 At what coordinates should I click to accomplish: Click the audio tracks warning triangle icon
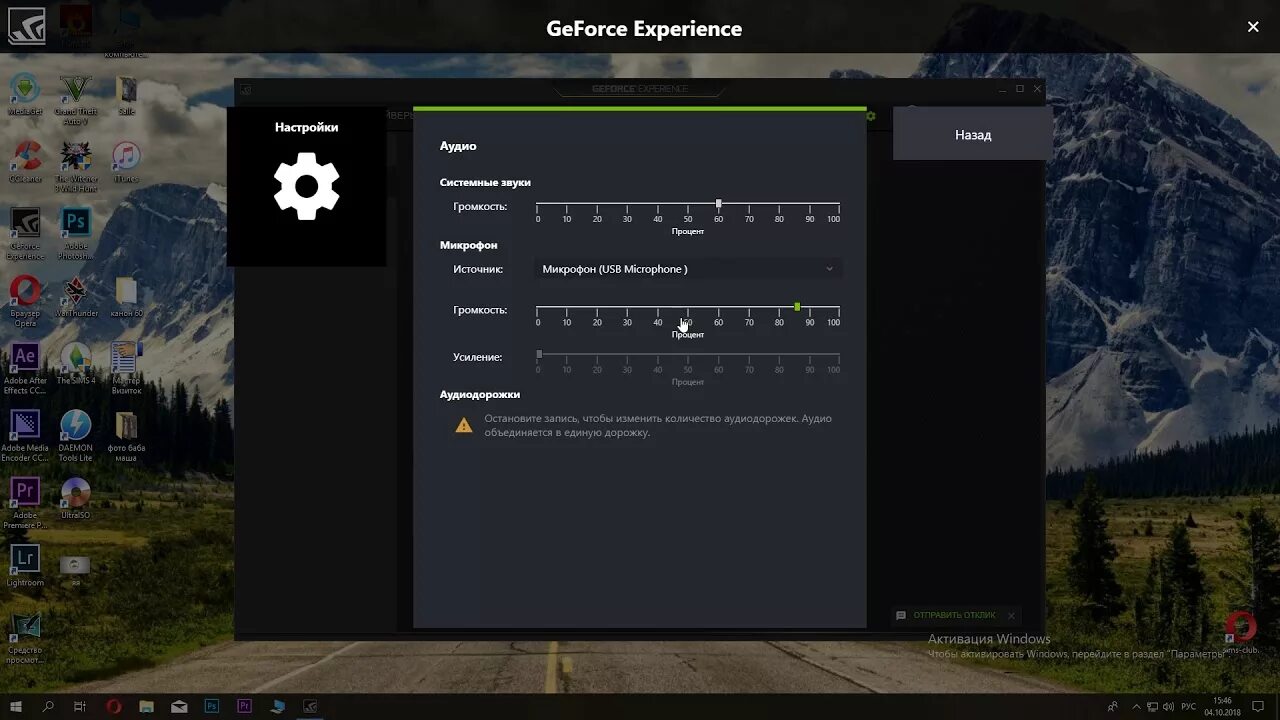coord(464,426)
